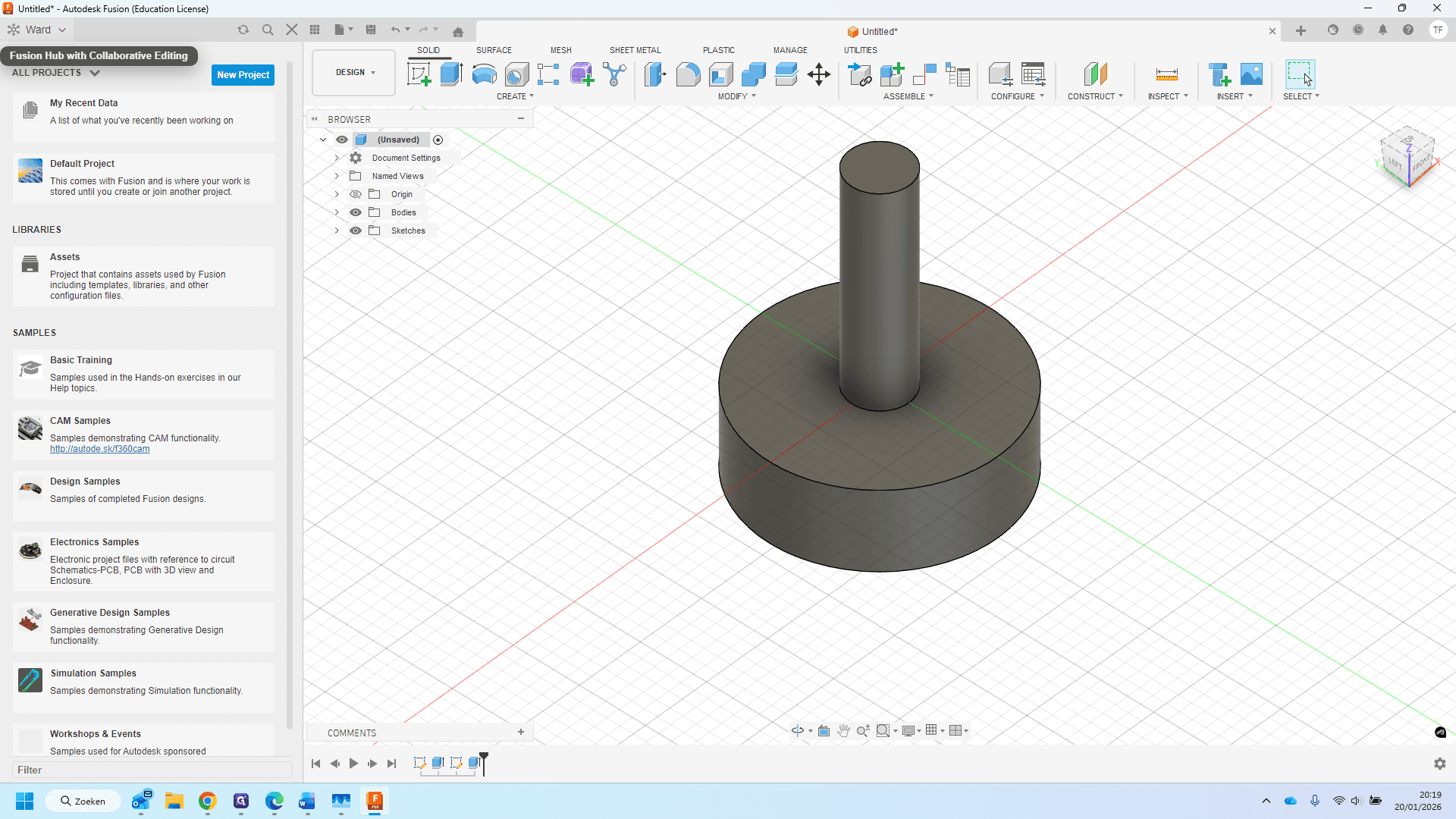
Task: Switch to the MESH tab
Action: 561,50
